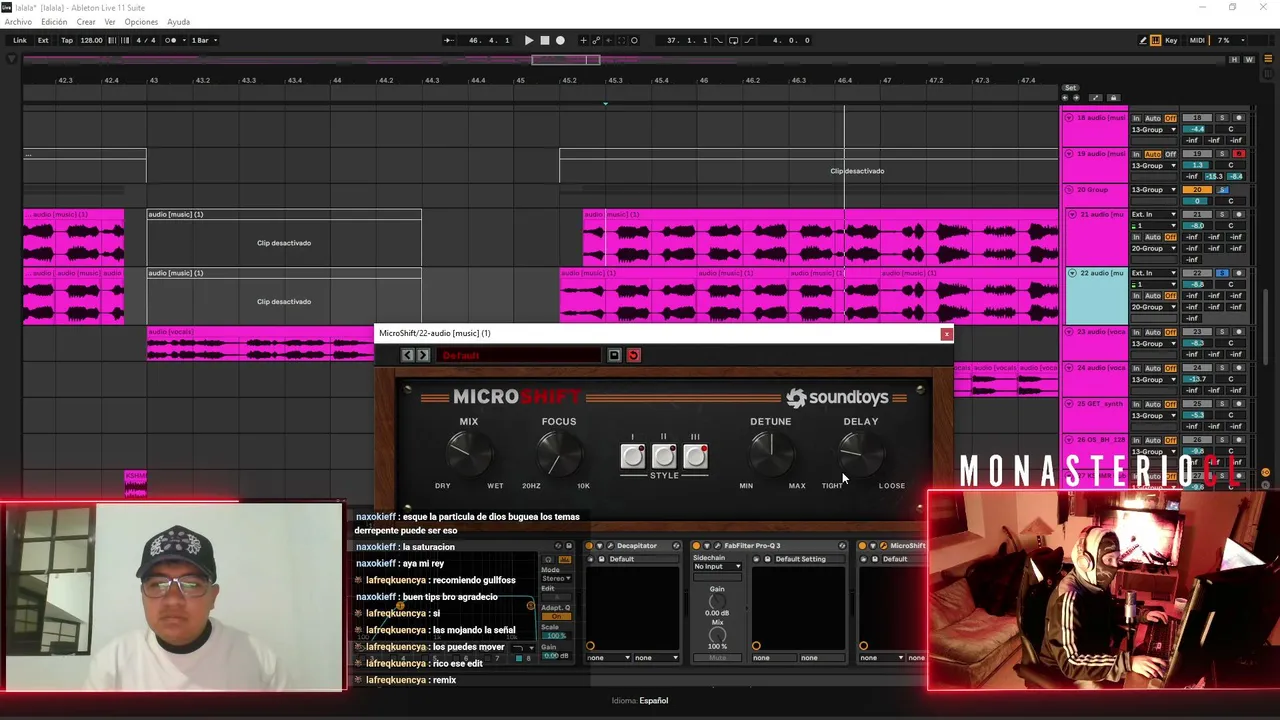The image size is (1280, 720).
Task: Load next MicroShift preset arrow
Action: 423,355
